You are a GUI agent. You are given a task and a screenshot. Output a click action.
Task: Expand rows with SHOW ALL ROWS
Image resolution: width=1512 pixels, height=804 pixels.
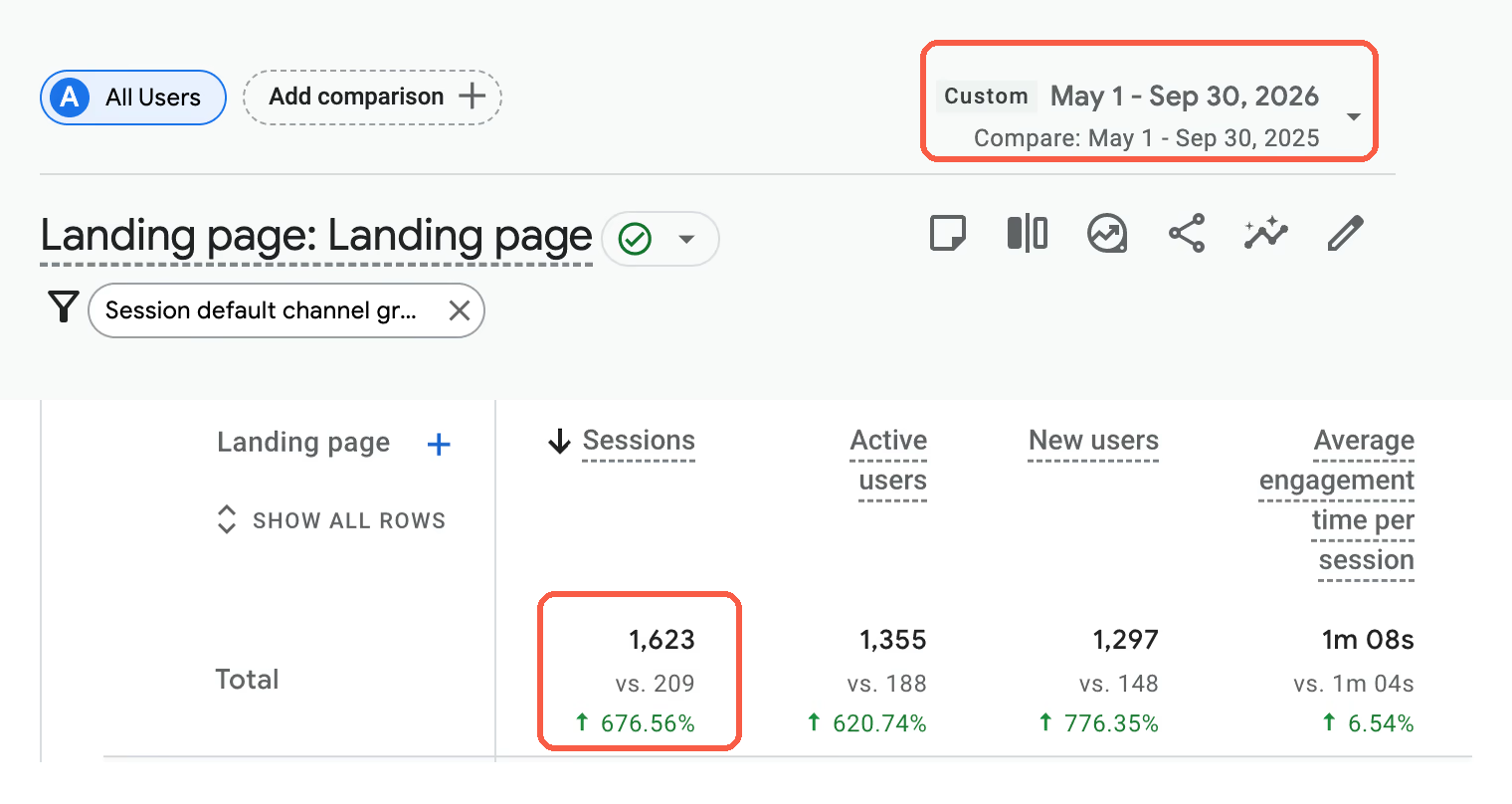(x=331, y=520)
